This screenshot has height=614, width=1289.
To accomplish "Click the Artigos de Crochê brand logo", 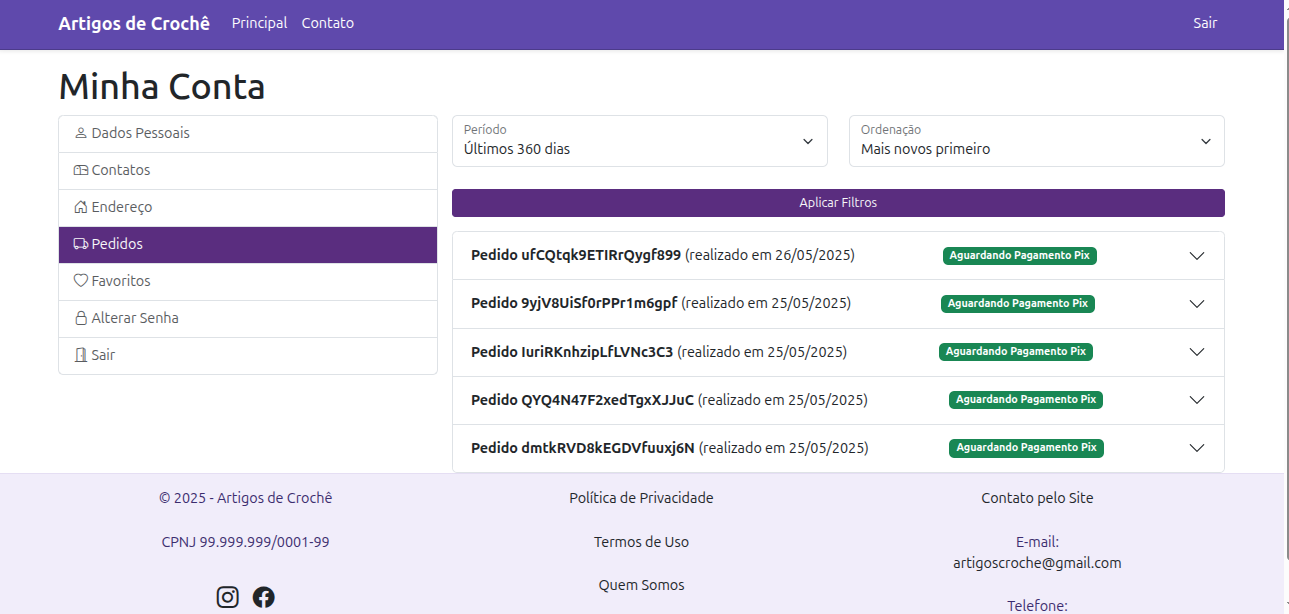I will (134, 23).
